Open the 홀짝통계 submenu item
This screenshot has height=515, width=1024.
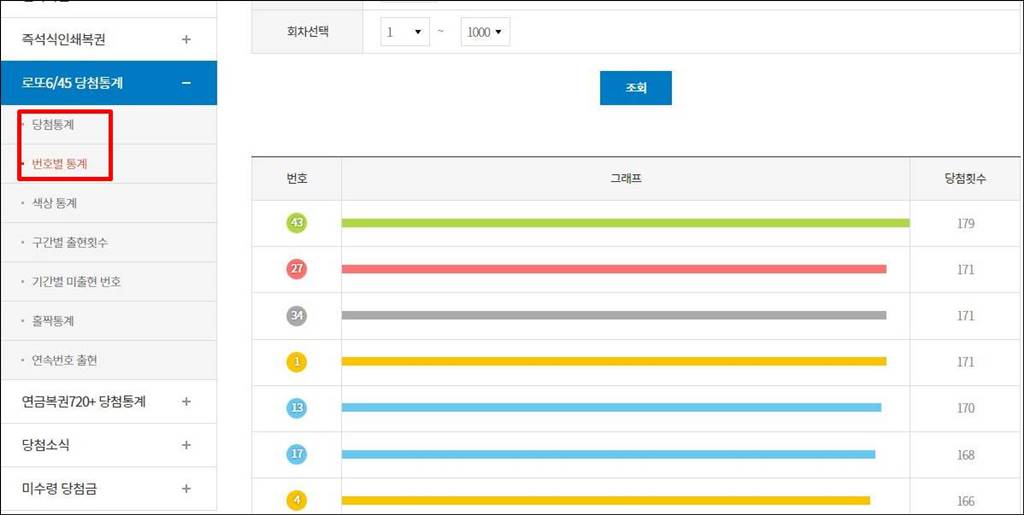point(53,321)
